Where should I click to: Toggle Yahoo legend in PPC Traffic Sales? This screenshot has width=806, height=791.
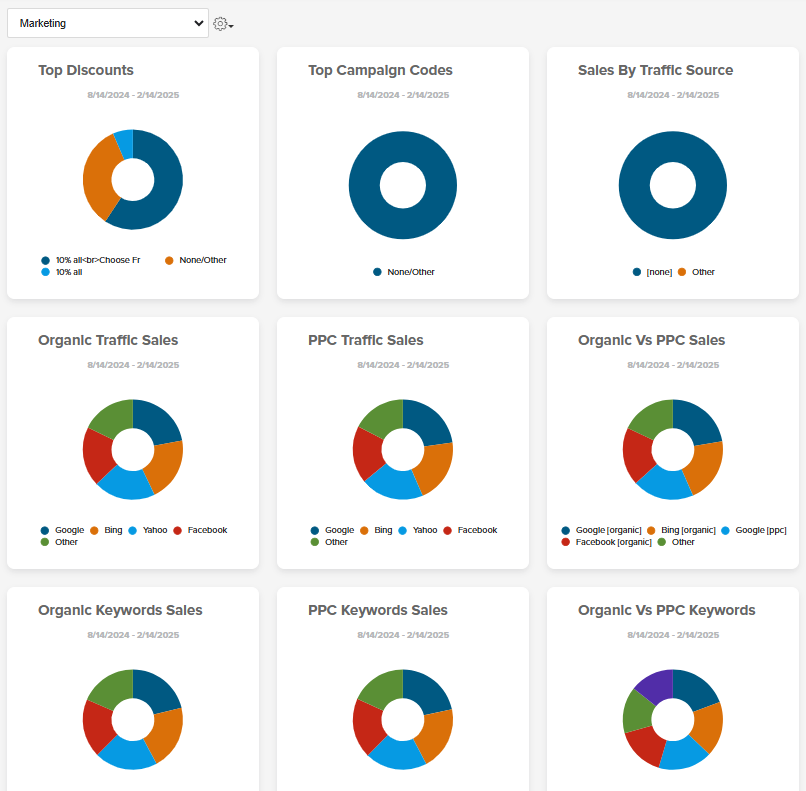coord(418,530)
